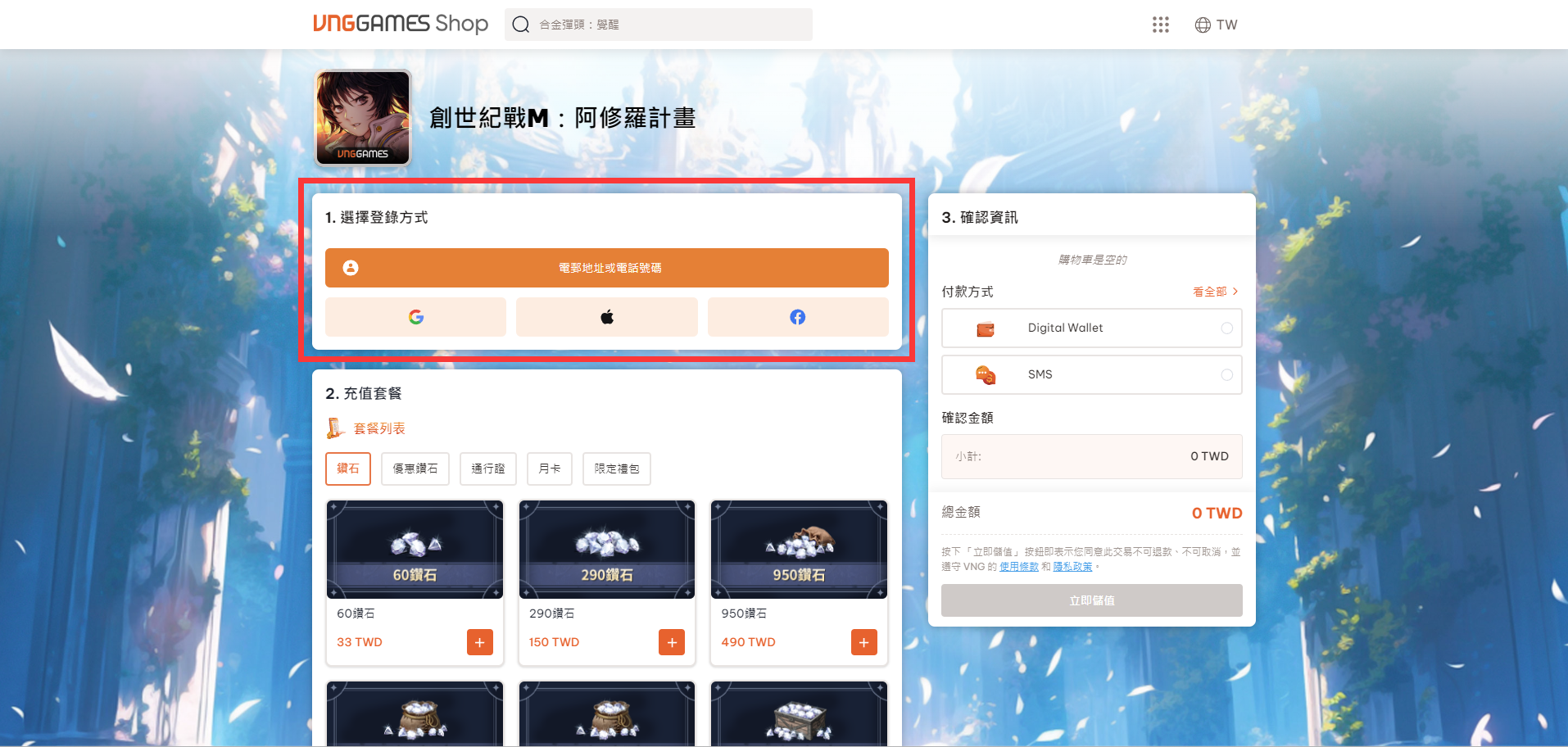Click the VNGGAMES Shop logo
The image size is (1568, 747).
[x=400, y=24]
